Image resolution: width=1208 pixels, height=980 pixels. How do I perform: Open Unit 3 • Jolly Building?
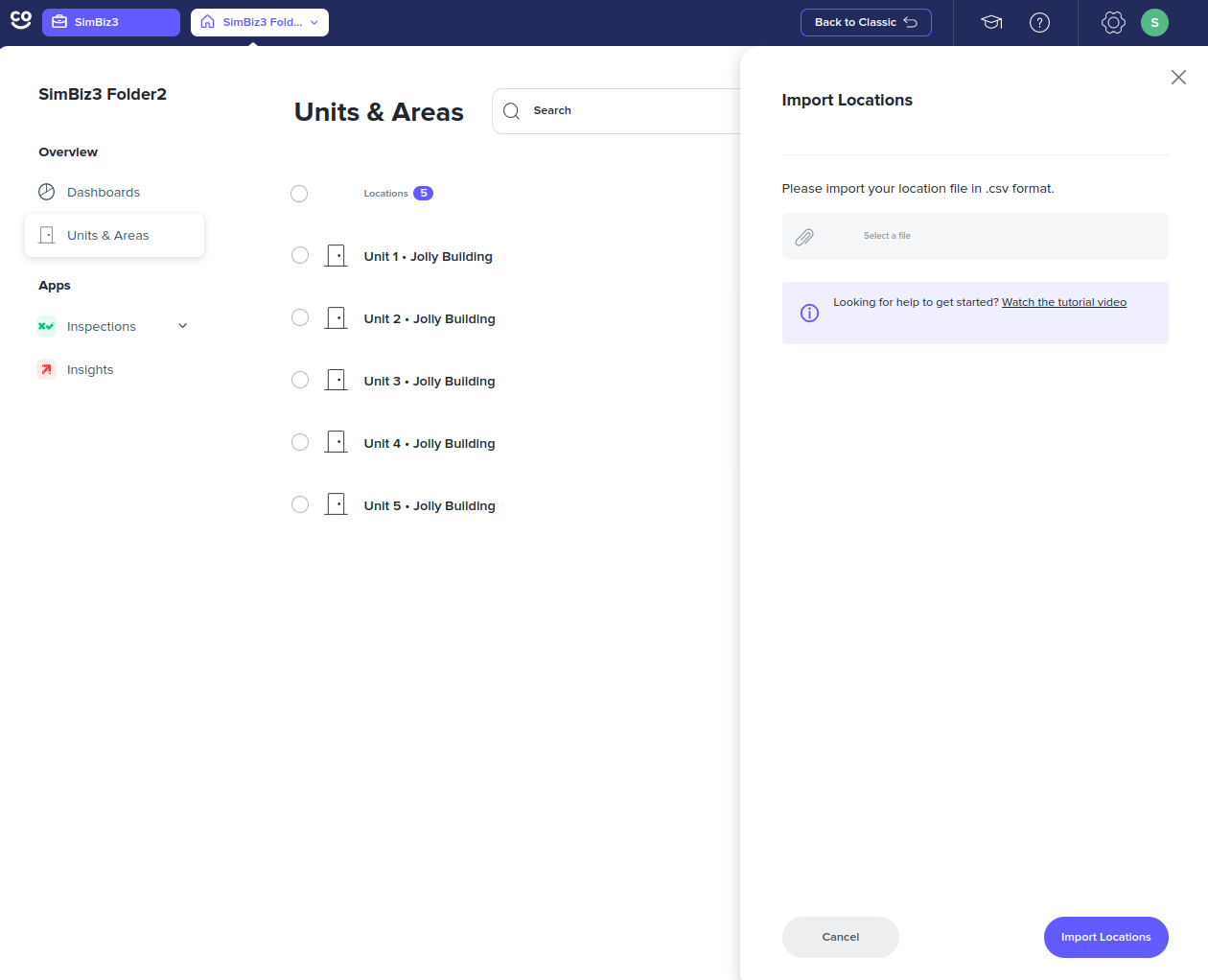(x=430, y=382)
